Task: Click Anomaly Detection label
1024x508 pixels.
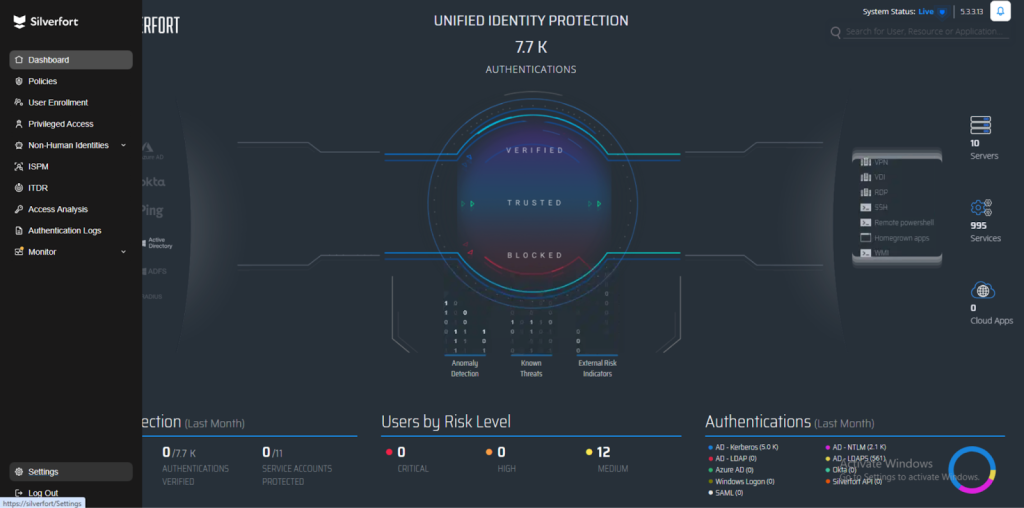Action: [x=465, y=368]
